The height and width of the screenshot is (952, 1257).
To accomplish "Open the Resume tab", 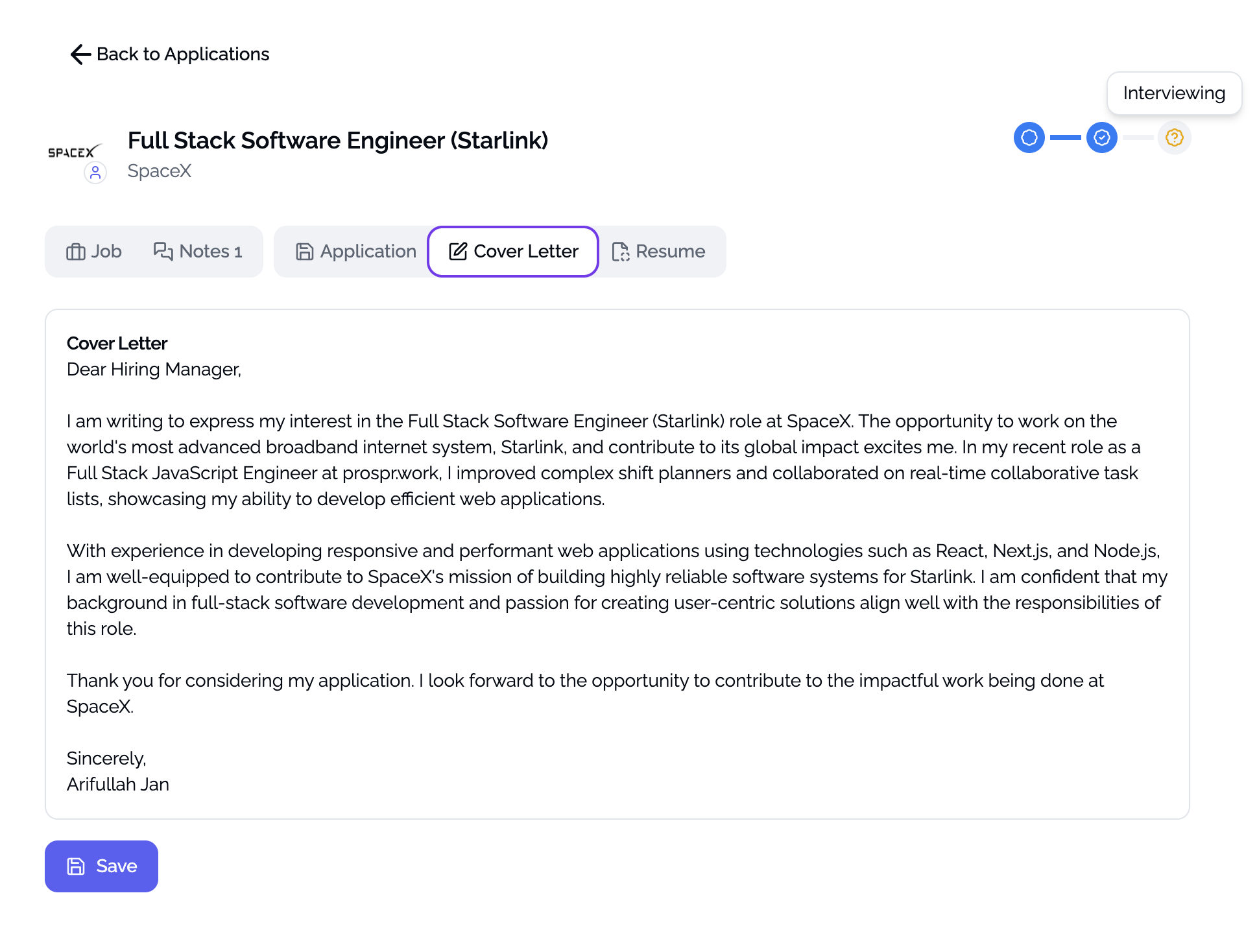I will pyautogui.click(x=659, y=252).
